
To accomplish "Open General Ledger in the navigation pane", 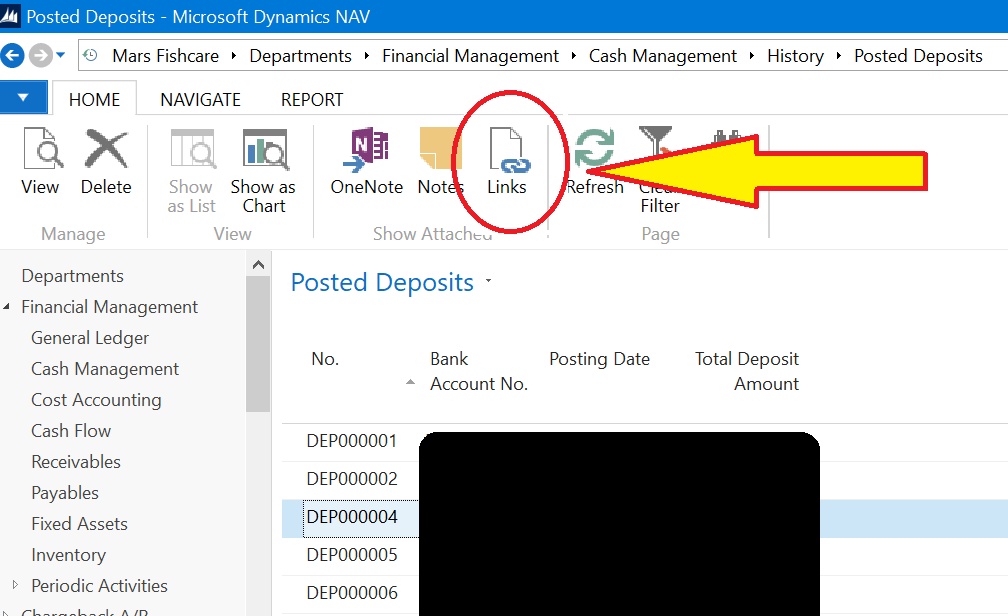I will tap(90, 338).
